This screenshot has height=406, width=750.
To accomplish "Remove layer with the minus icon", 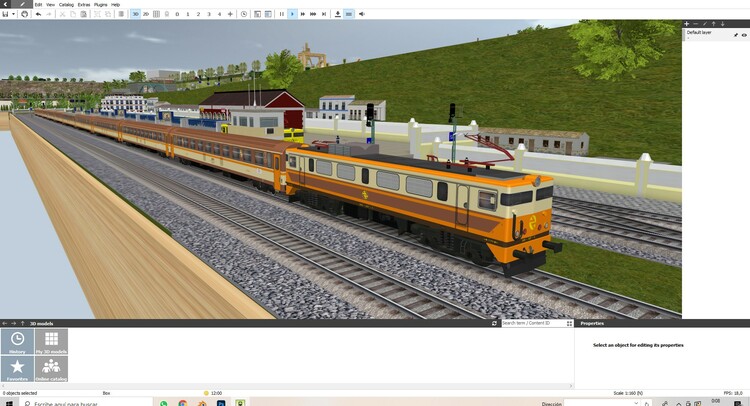I will pos(695,23).
